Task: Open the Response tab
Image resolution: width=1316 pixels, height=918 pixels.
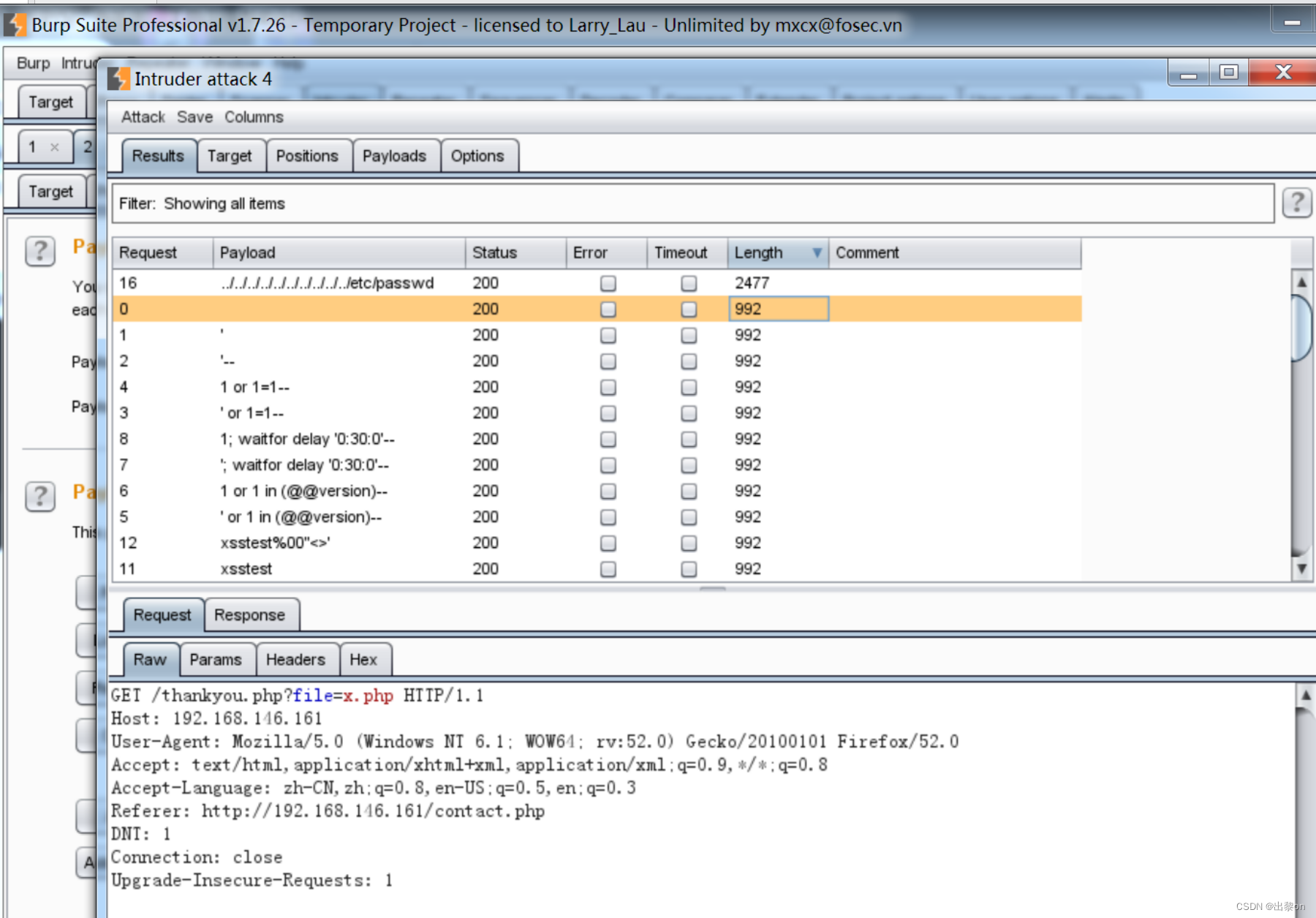Action: pos(250,615)
